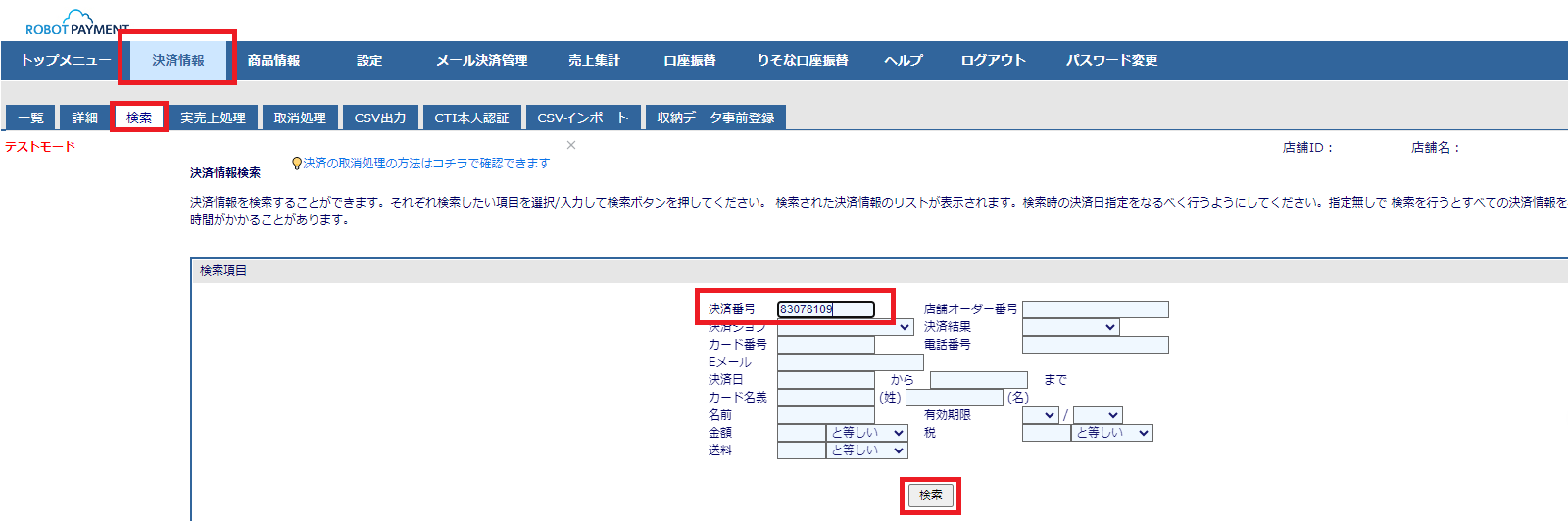Open the 商品情報 menu
The height and width of the screenshot is (521, 1568).
pos(273,60)
